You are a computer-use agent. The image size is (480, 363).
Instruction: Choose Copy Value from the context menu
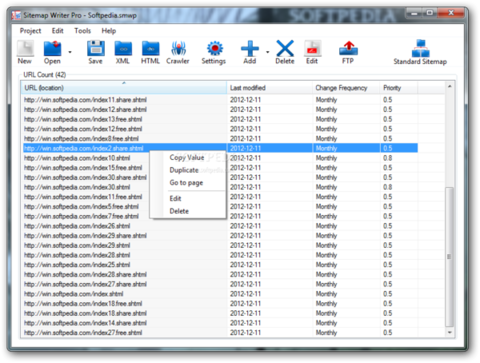point(187,157)
